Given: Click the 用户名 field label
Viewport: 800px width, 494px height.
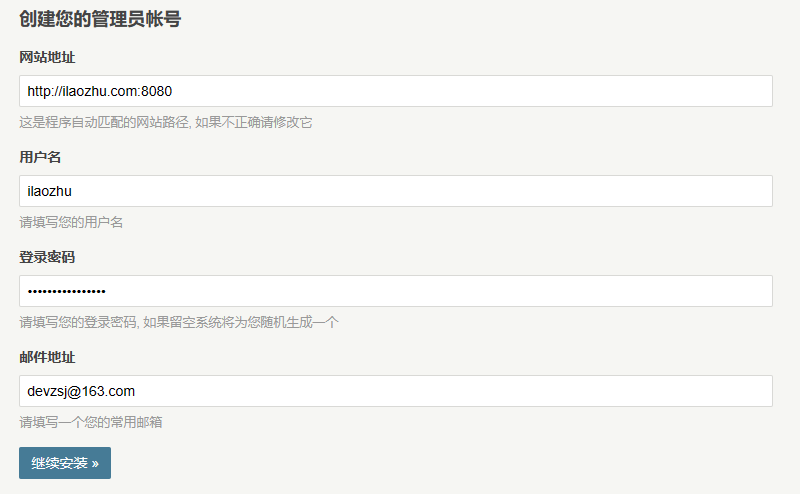Looking at the screenshot, I should coord(40,157).
